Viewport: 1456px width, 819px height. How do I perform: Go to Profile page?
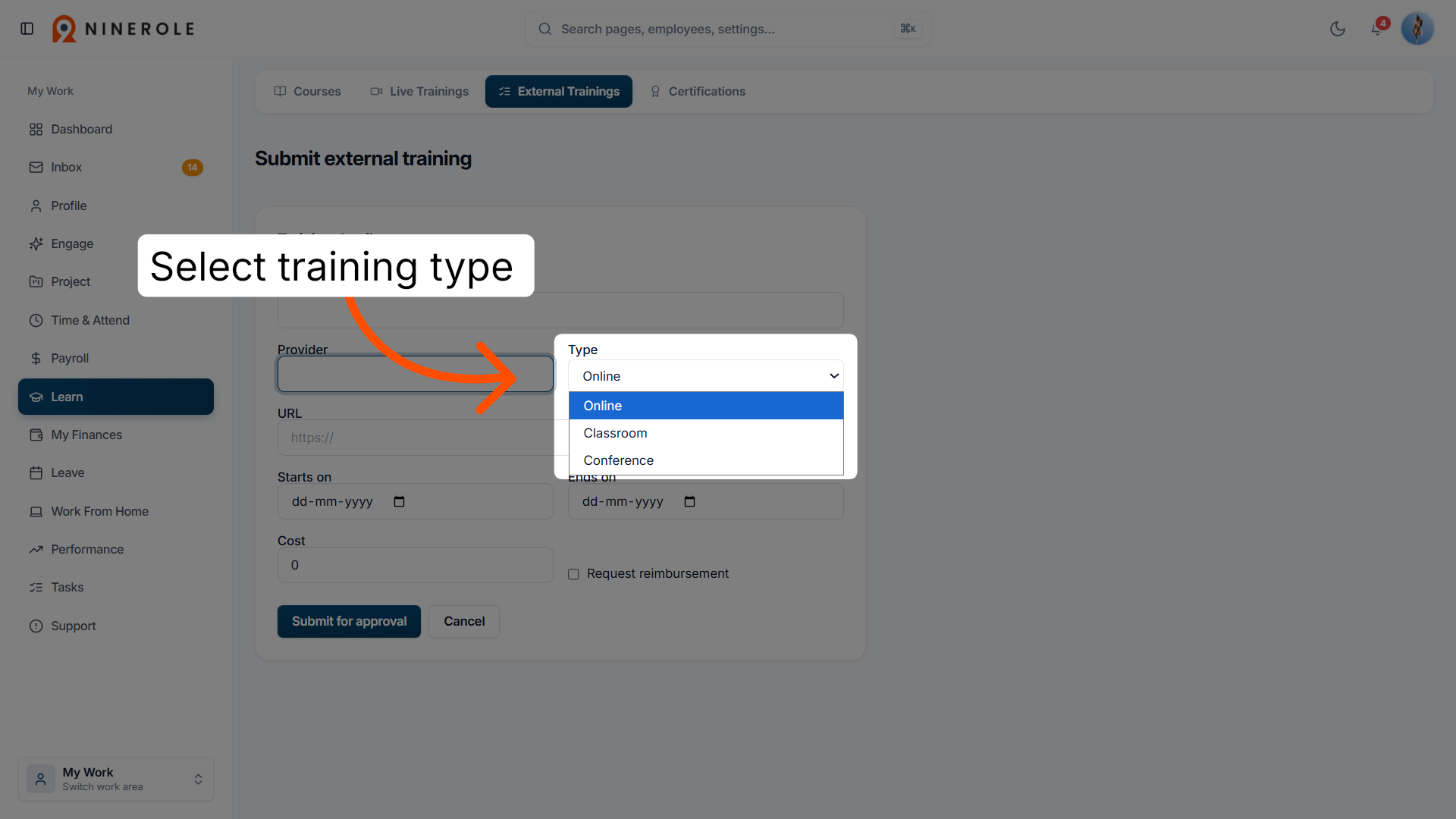116,206
